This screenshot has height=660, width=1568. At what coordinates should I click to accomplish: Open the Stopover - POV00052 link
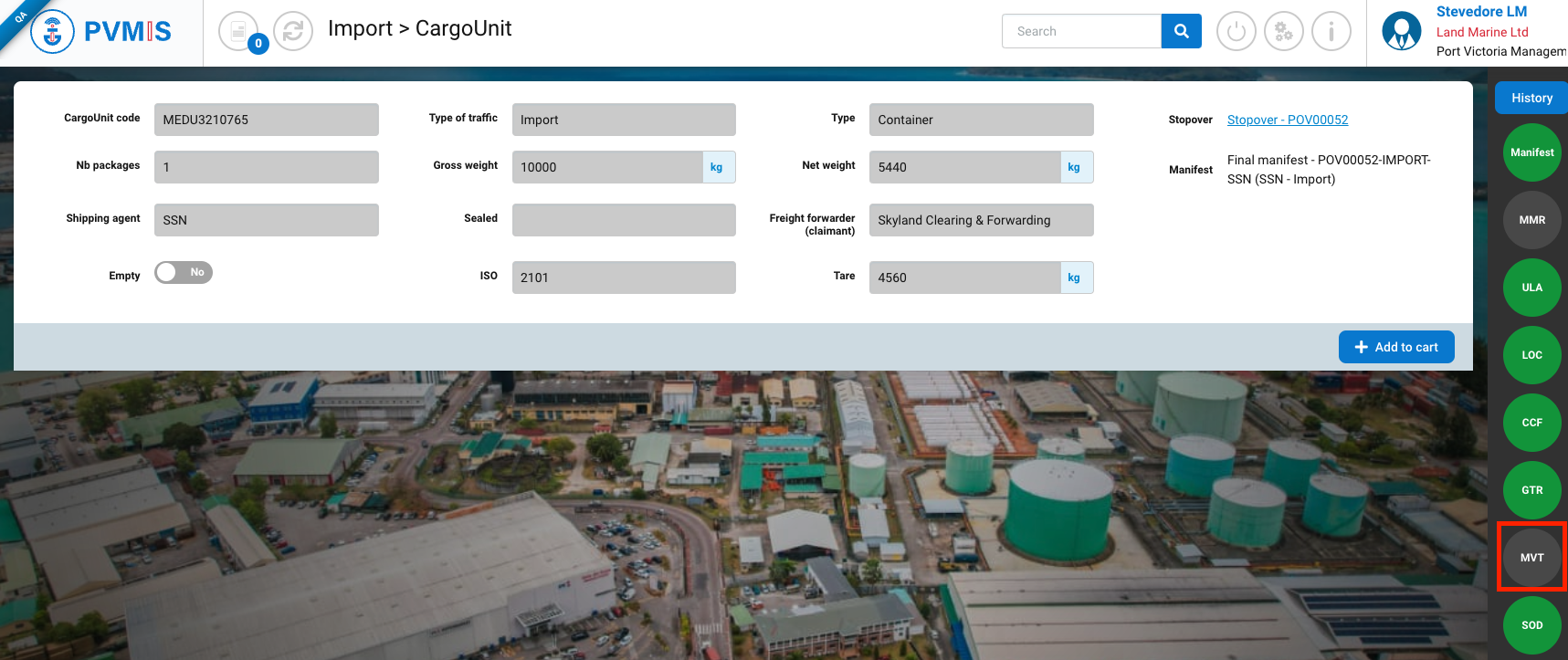click(x=1287, y=120)
